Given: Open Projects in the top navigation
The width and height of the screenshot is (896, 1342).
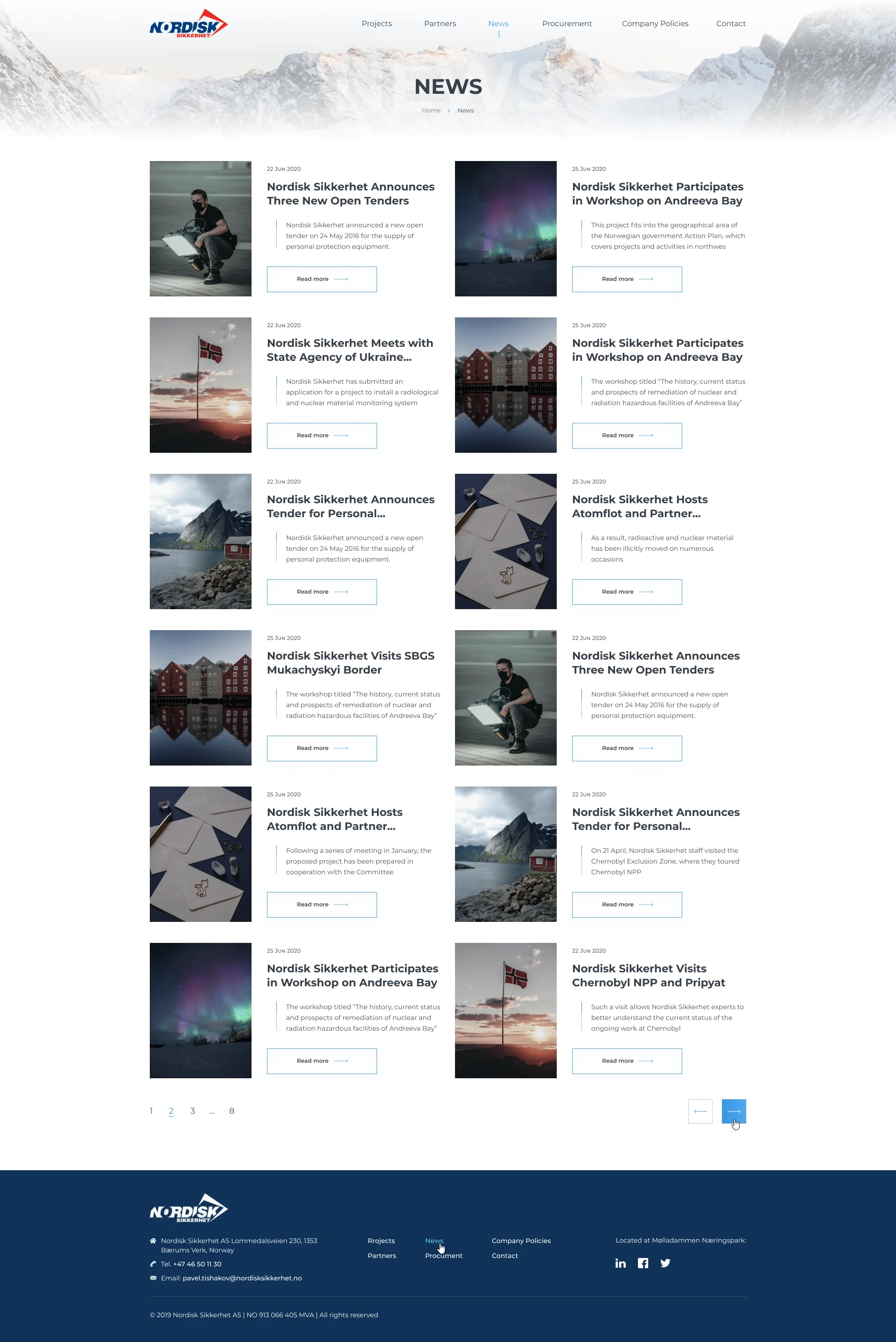Looking at the screenshot, I should tap(377, 23).
